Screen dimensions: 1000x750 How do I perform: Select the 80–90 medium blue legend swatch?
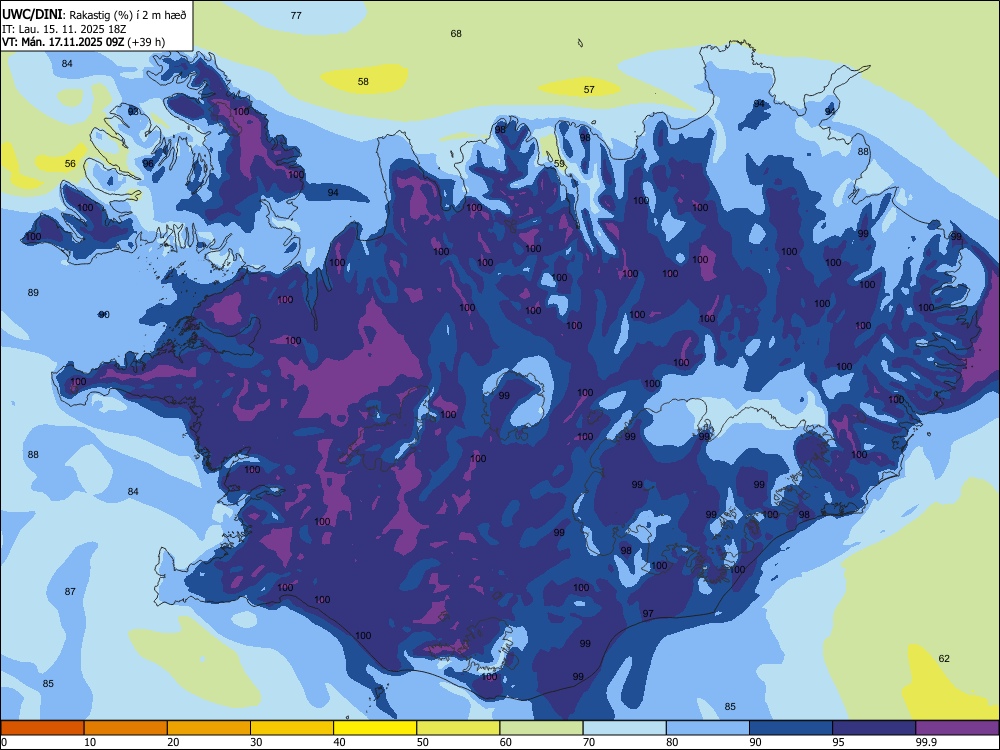point(708,728)
